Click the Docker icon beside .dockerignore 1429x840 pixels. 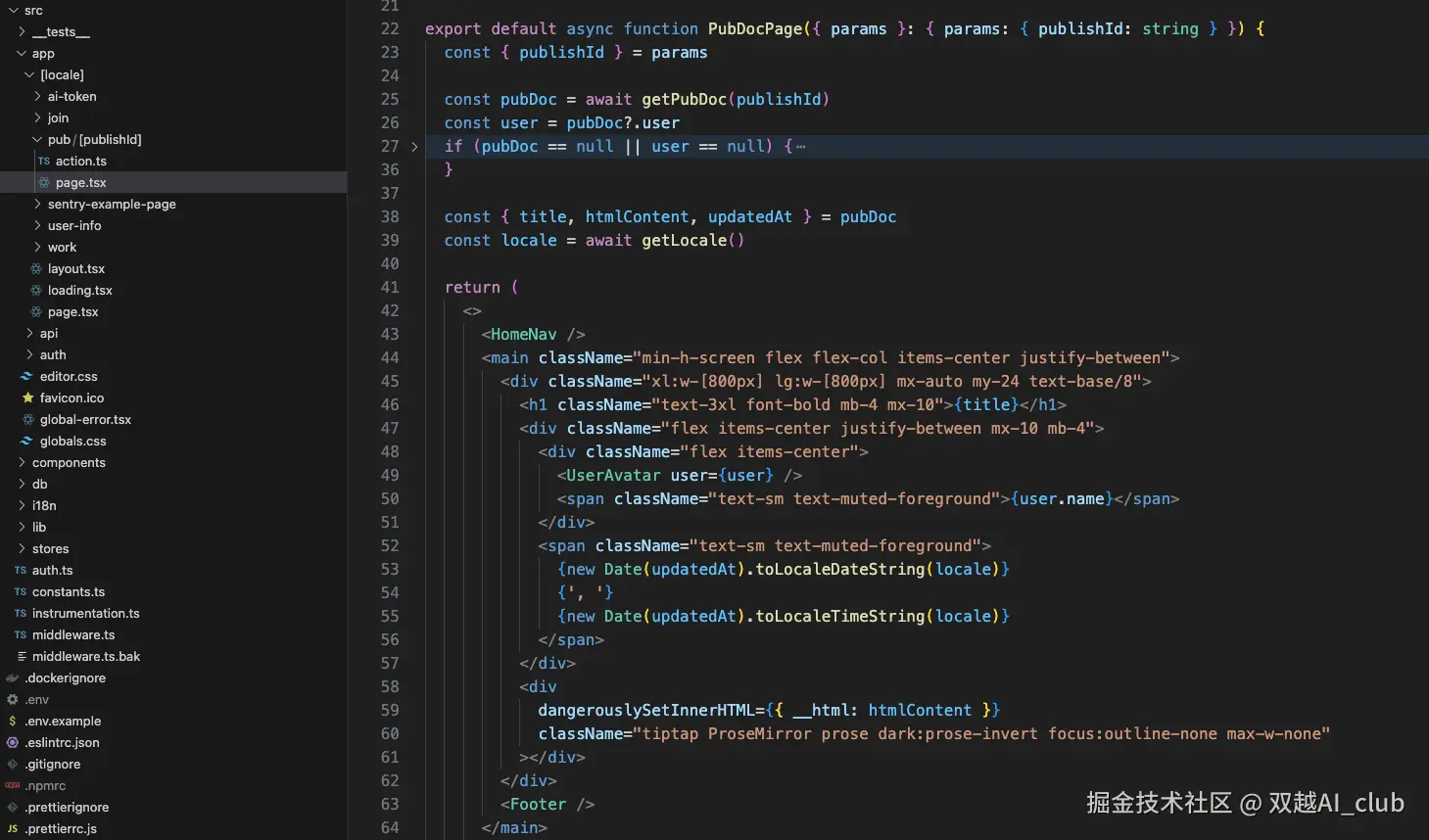click(13, 678)
